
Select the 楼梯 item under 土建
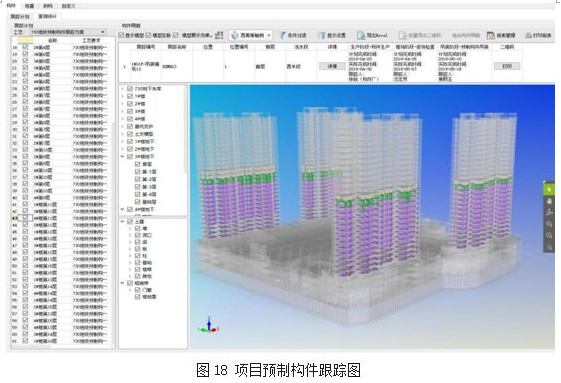pyautogui.click(x=147, y=269)
